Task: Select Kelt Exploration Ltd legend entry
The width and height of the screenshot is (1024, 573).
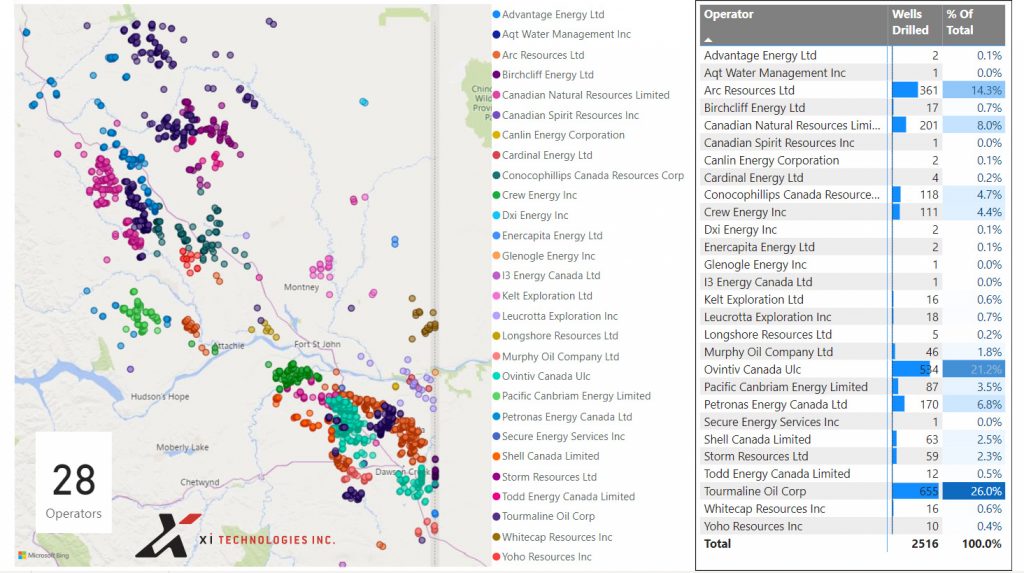Action: pos(542,295)
